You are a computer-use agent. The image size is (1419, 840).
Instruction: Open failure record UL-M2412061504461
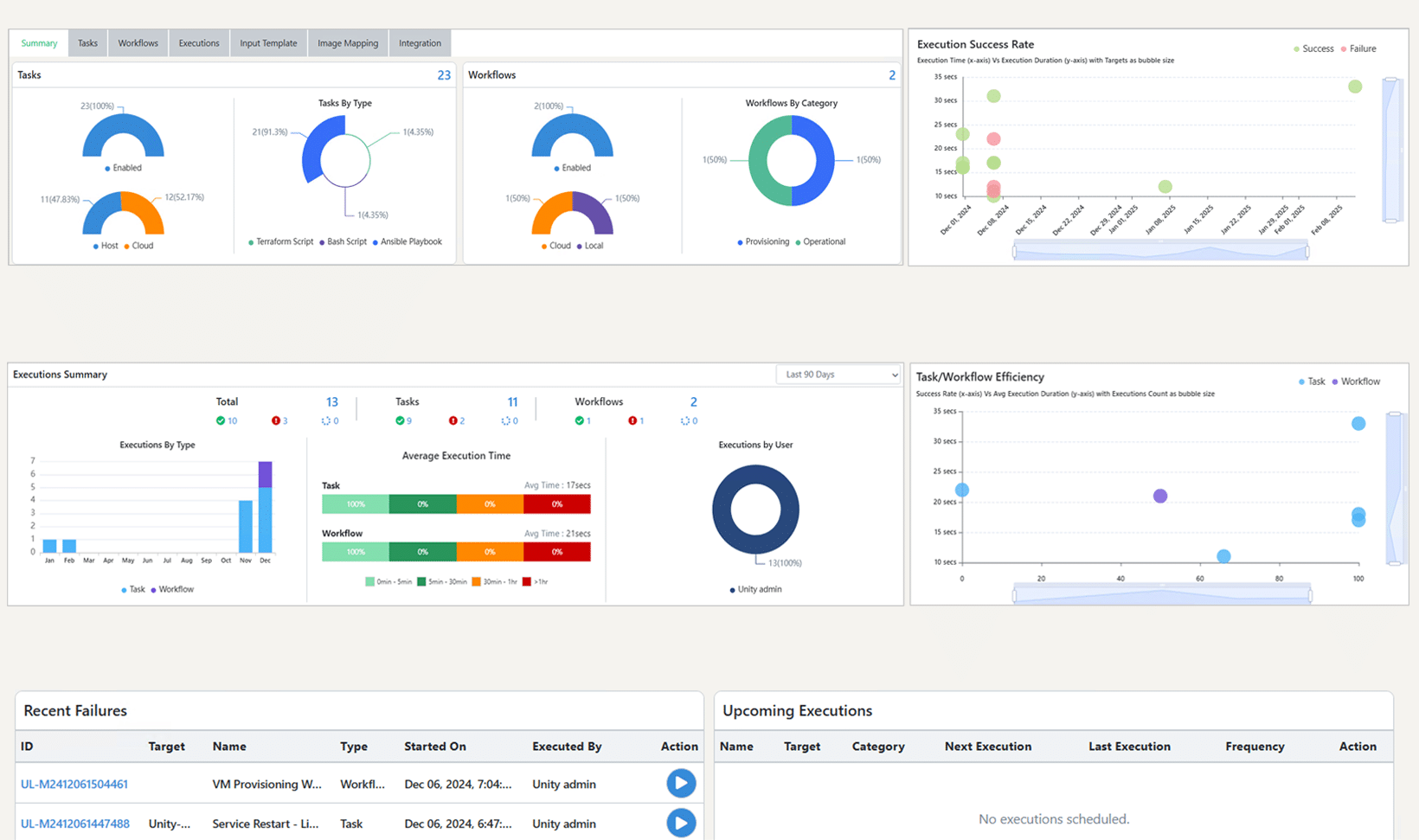(x=74, y=785)
